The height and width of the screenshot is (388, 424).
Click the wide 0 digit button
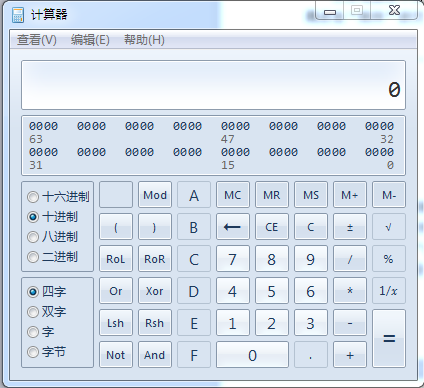coord(252,355)
